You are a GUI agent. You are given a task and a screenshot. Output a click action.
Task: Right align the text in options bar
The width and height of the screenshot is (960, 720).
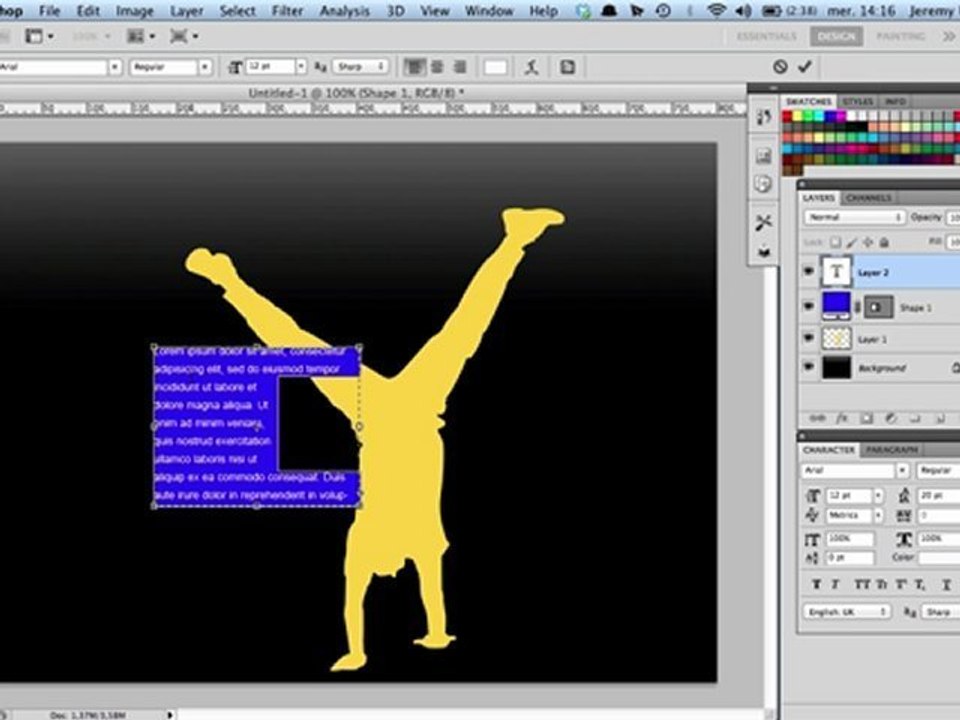[x=460, y=67]
